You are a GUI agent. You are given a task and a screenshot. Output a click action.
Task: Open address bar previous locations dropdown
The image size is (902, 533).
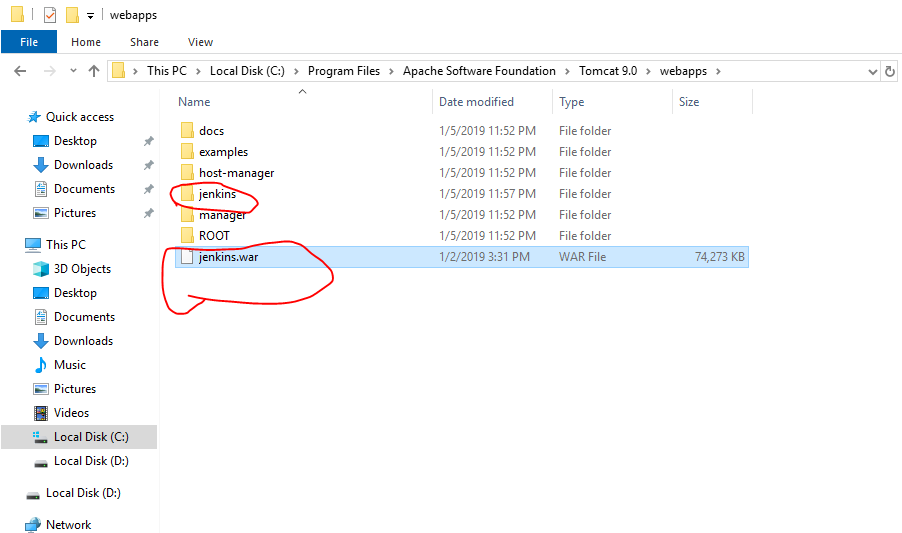tap(872, 71)
